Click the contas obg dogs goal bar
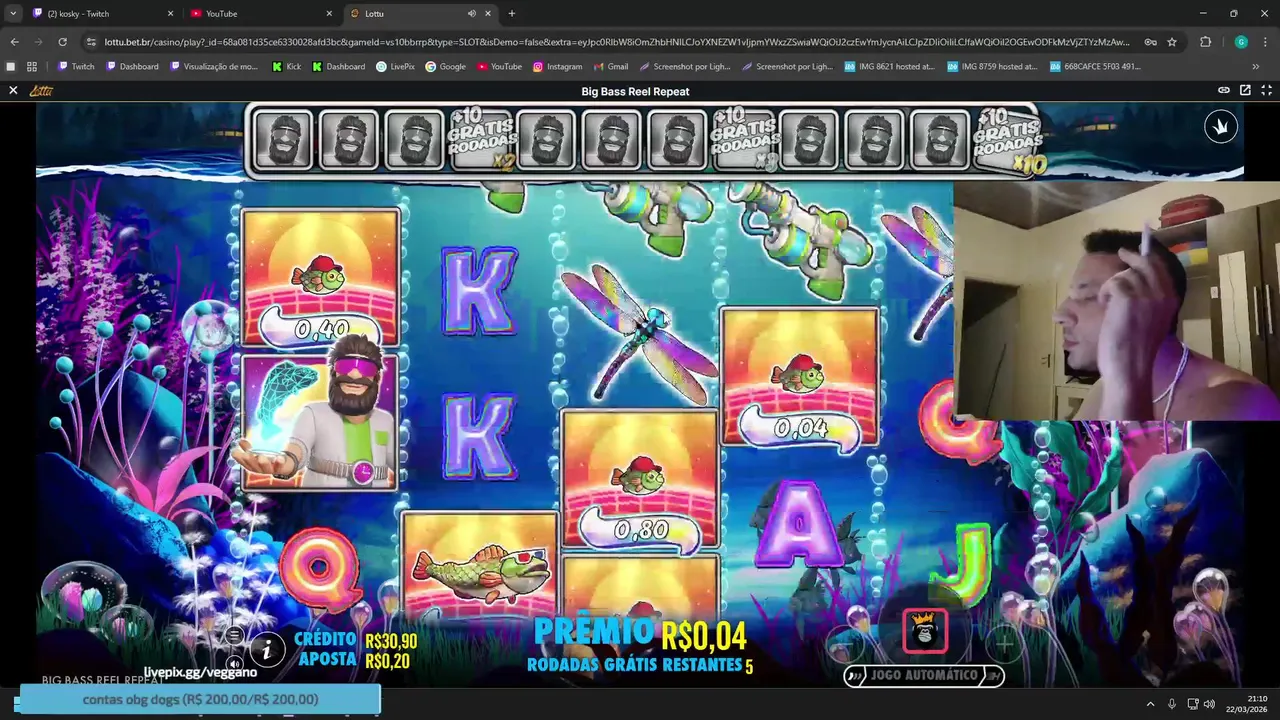This screenshot has width=1280, height=720. [x=200, y=700]
